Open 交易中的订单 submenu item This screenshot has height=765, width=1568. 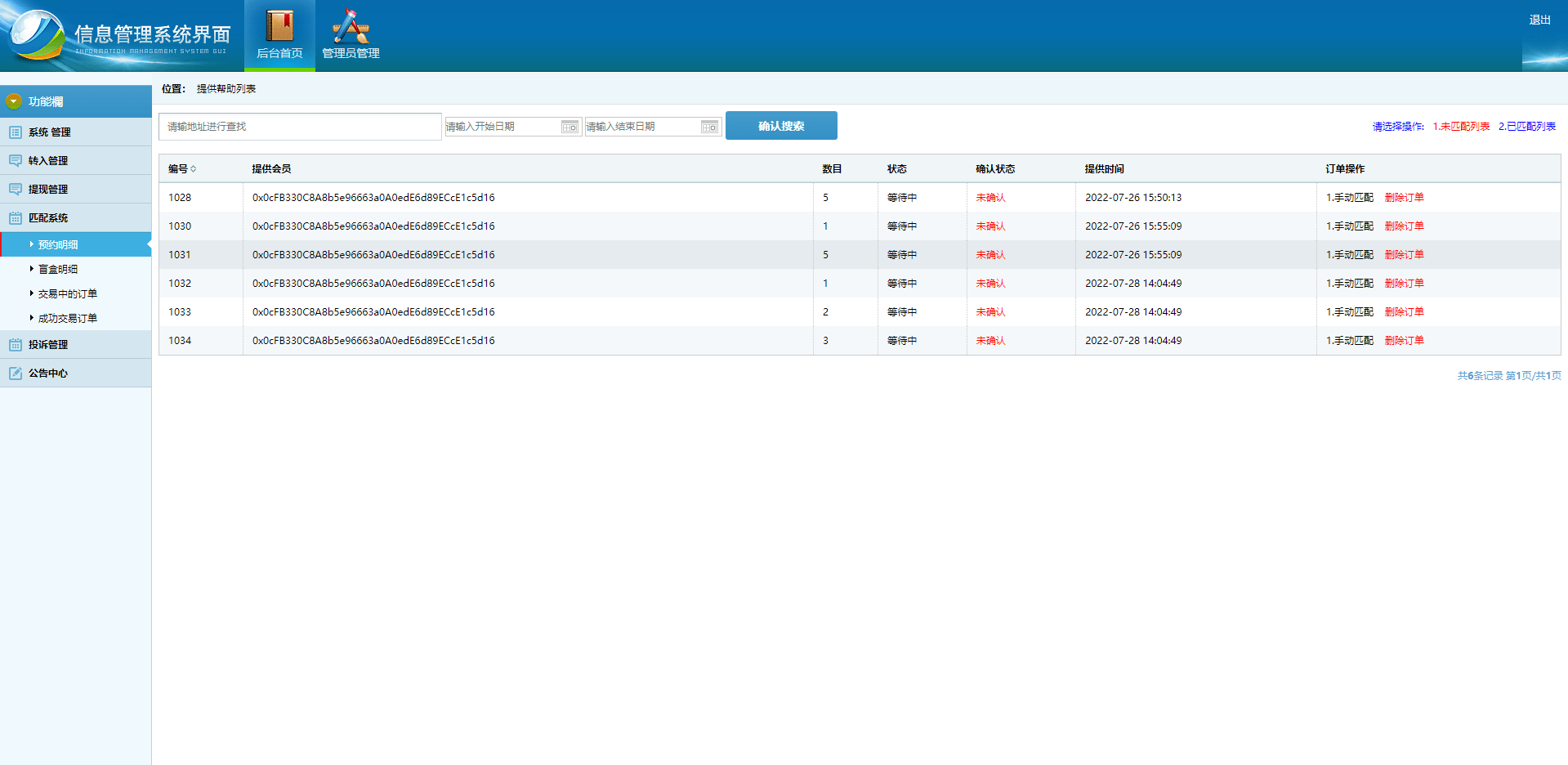click(x=67, y=293)
